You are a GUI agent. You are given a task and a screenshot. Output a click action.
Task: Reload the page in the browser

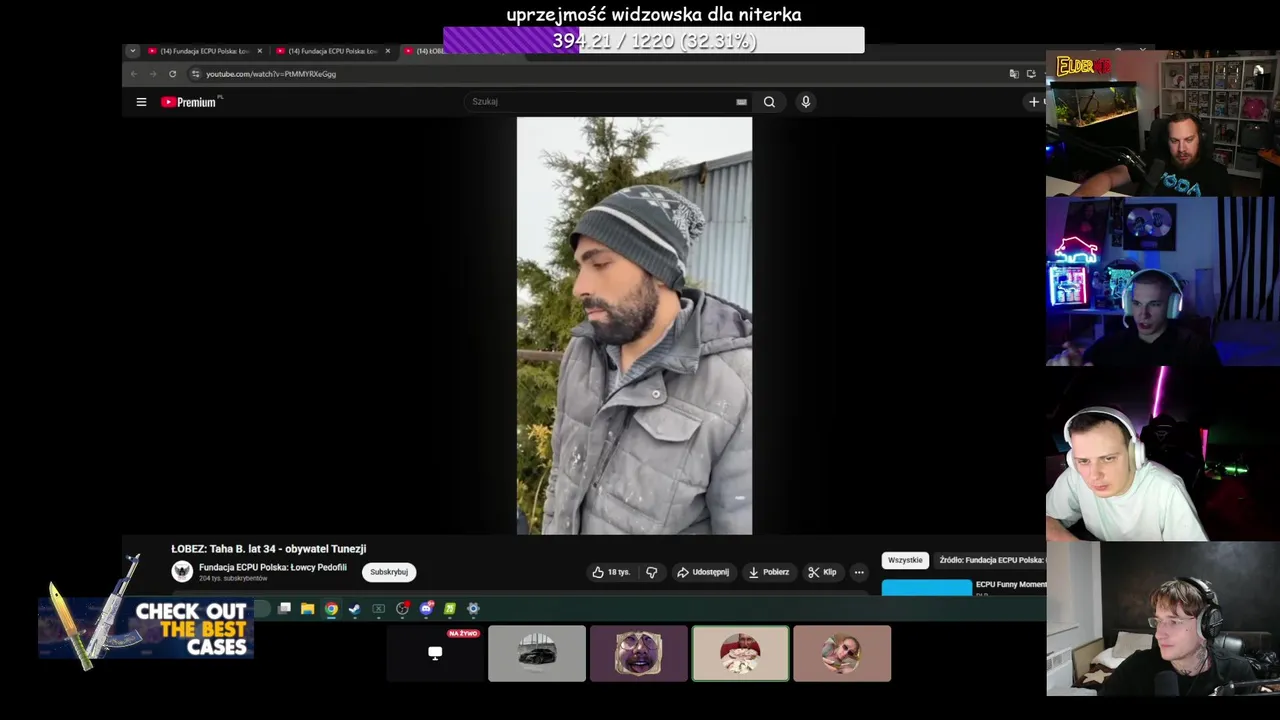(x=172, y=74)
